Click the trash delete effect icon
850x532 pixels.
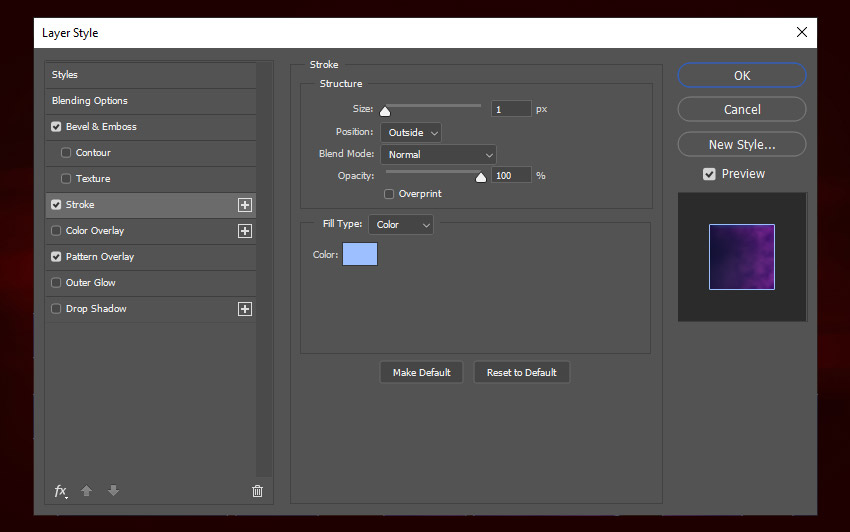(x=257, y=491)
